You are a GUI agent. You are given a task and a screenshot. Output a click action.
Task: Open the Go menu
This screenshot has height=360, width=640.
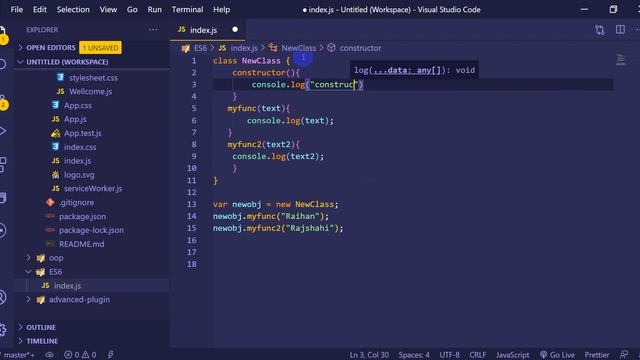(132, 9)
